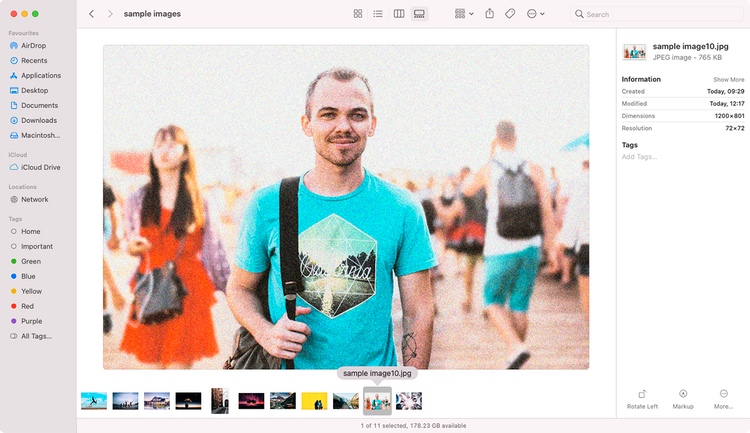
Task: Click Rotate Left icon
Action: point(642,394)
